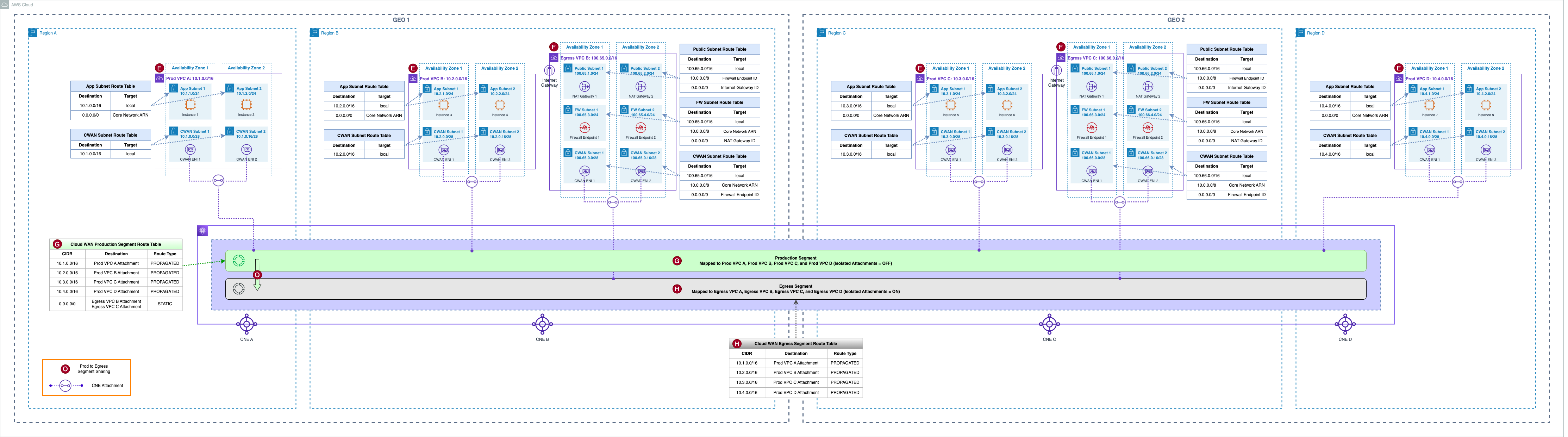
Task: Click the Region D label text
Action: (x=1316, y=33)
